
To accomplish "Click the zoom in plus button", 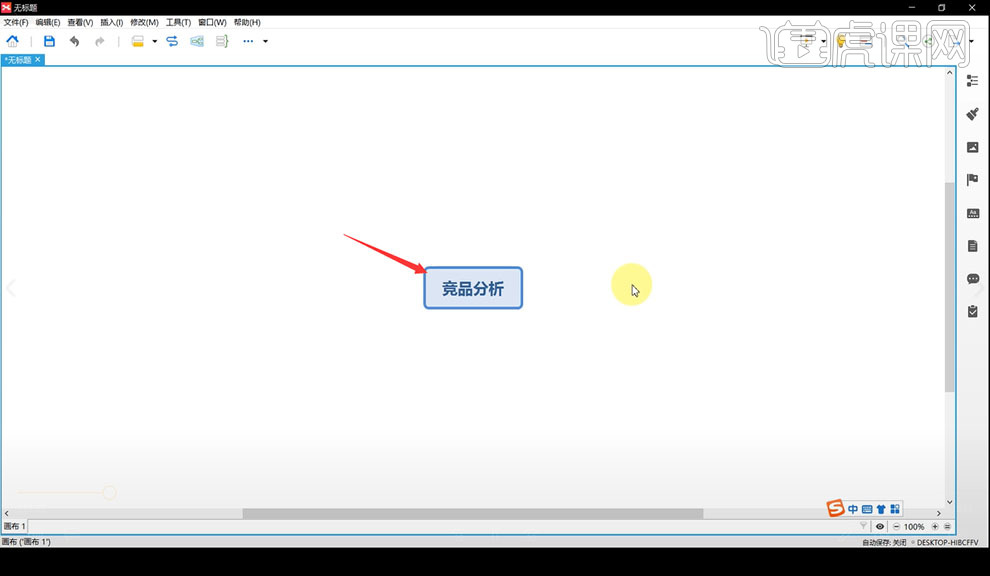I will (x=935, y=526).
